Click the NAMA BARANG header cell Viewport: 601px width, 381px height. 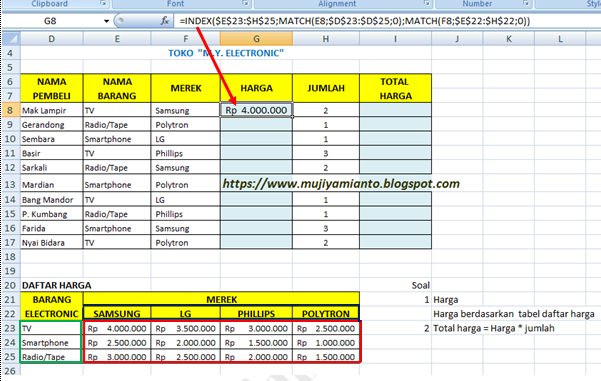point(117,89)
